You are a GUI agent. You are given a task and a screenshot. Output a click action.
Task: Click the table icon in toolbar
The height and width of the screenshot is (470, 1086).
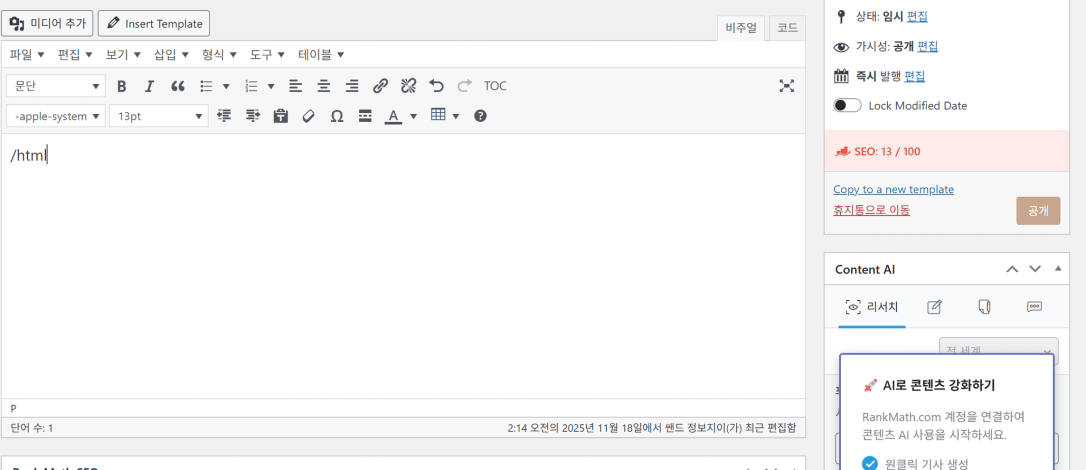[x=438, y=116]
